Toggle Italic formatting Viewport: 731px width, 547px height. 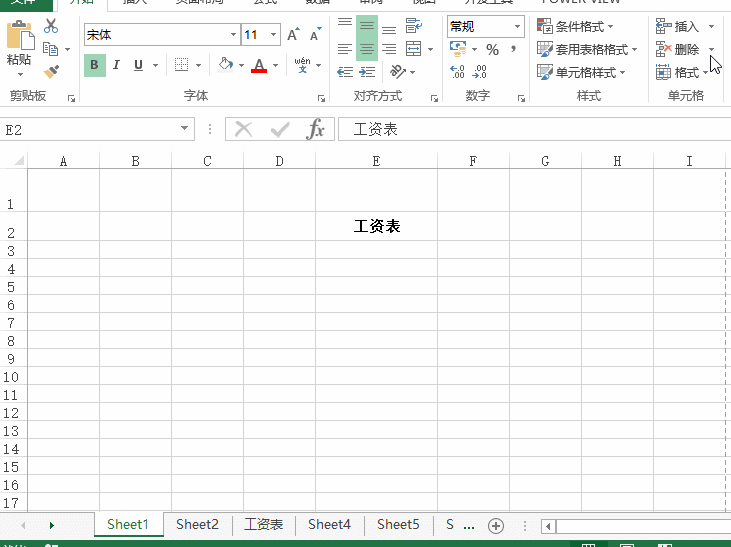(116, 65)
